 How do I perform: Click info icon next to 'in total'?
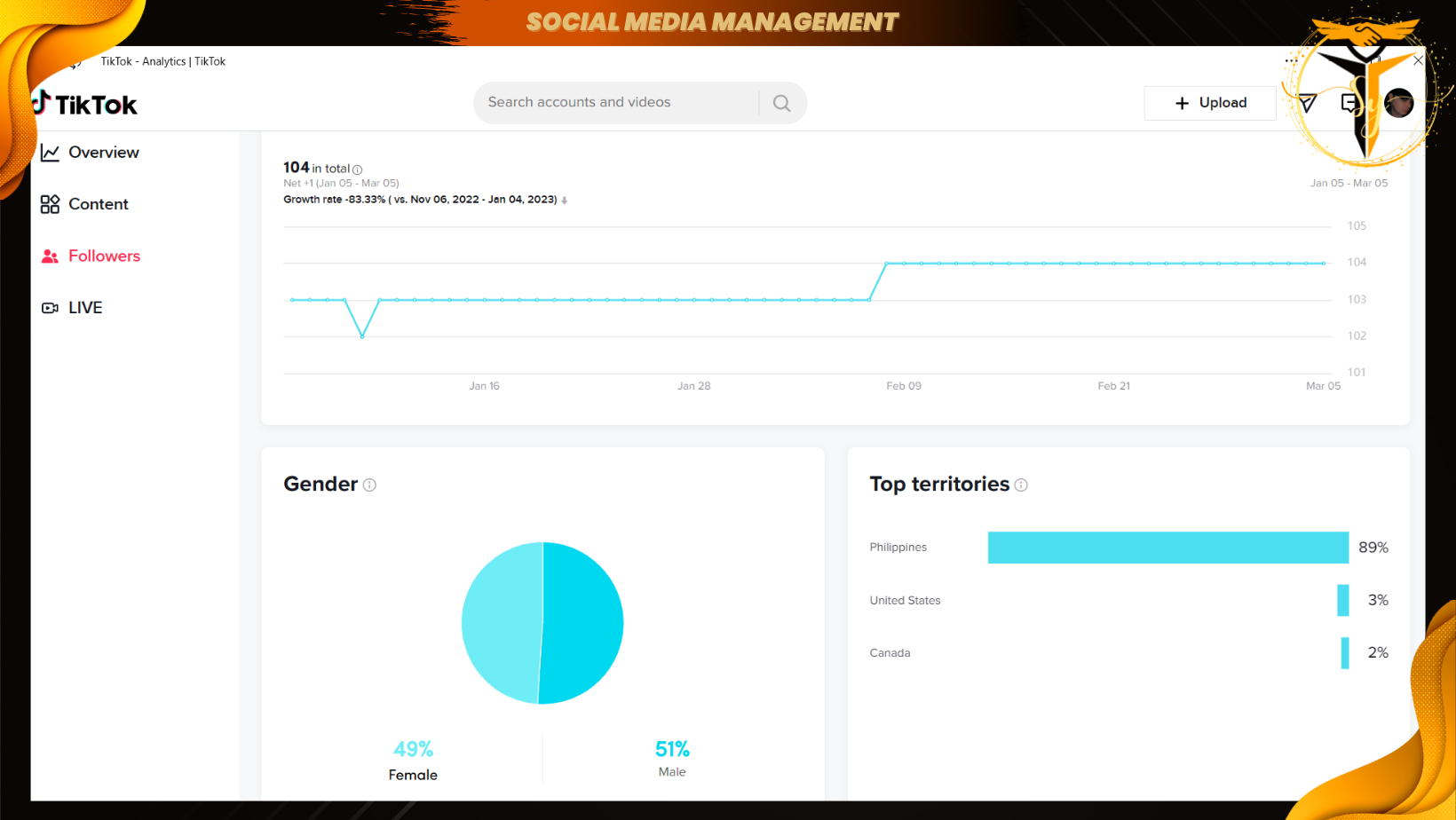point(358,170)
